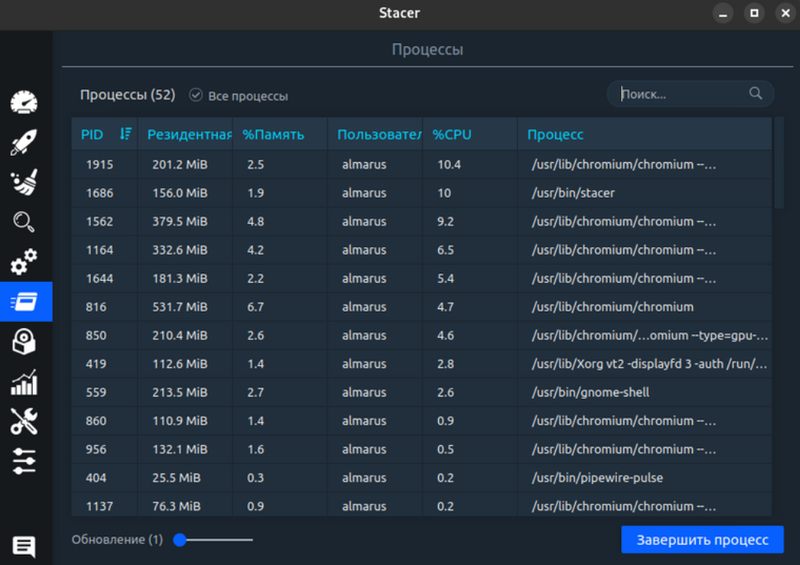Viewport: 800px width, 565px height.
Task: Select the process row with PID 1915
Action: tap(421, 164)
